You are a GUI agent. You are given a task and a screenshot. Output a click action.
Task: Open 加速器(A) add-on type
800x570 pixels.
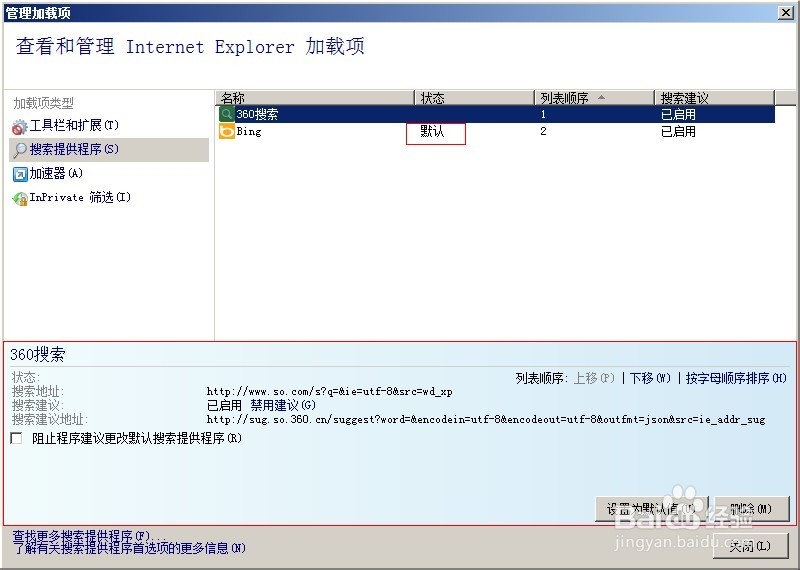pyautogui.click(x=56, y=173)
